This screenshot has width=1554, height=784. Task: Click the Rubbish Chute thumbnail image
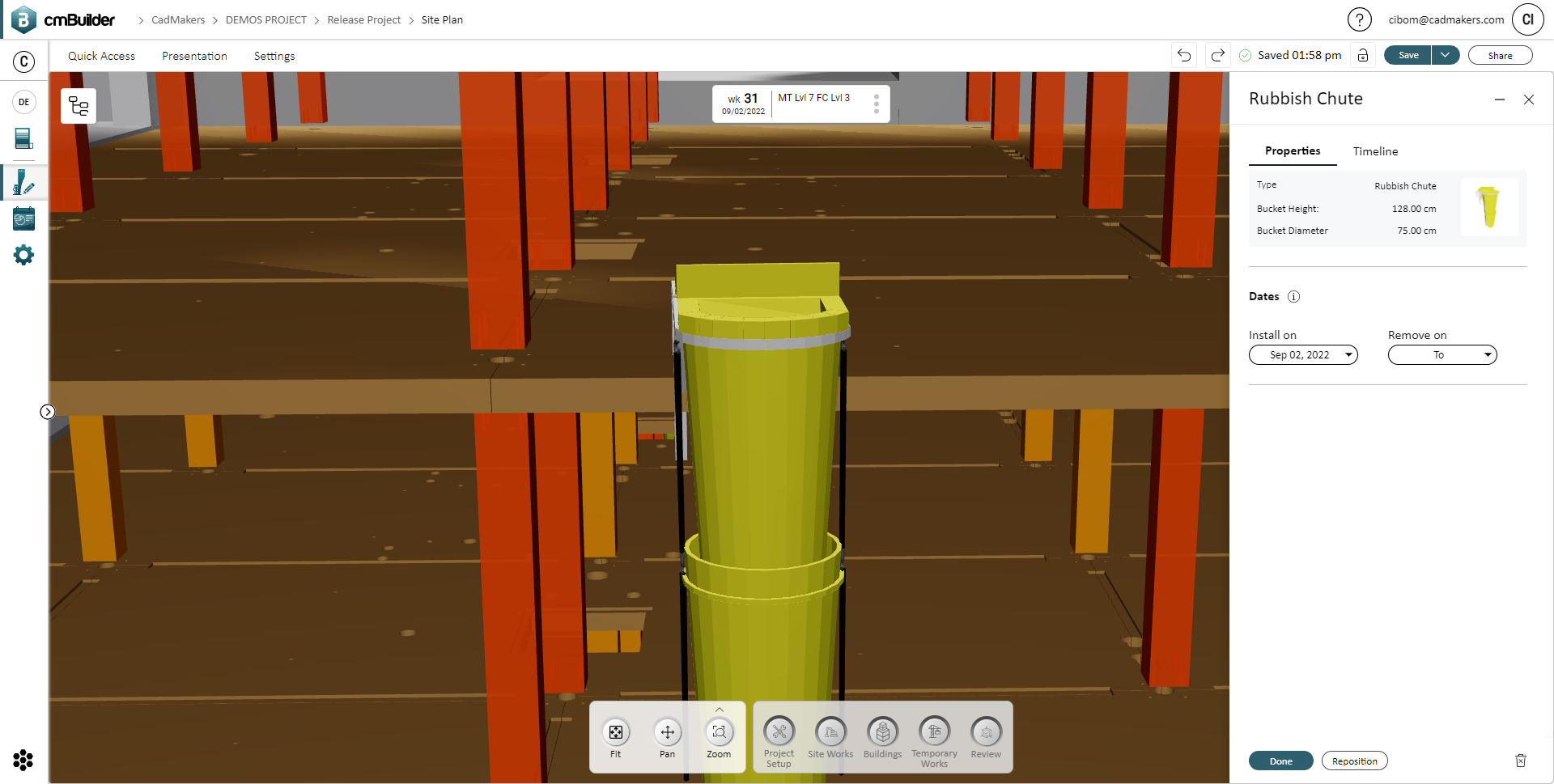point(1489,207)
